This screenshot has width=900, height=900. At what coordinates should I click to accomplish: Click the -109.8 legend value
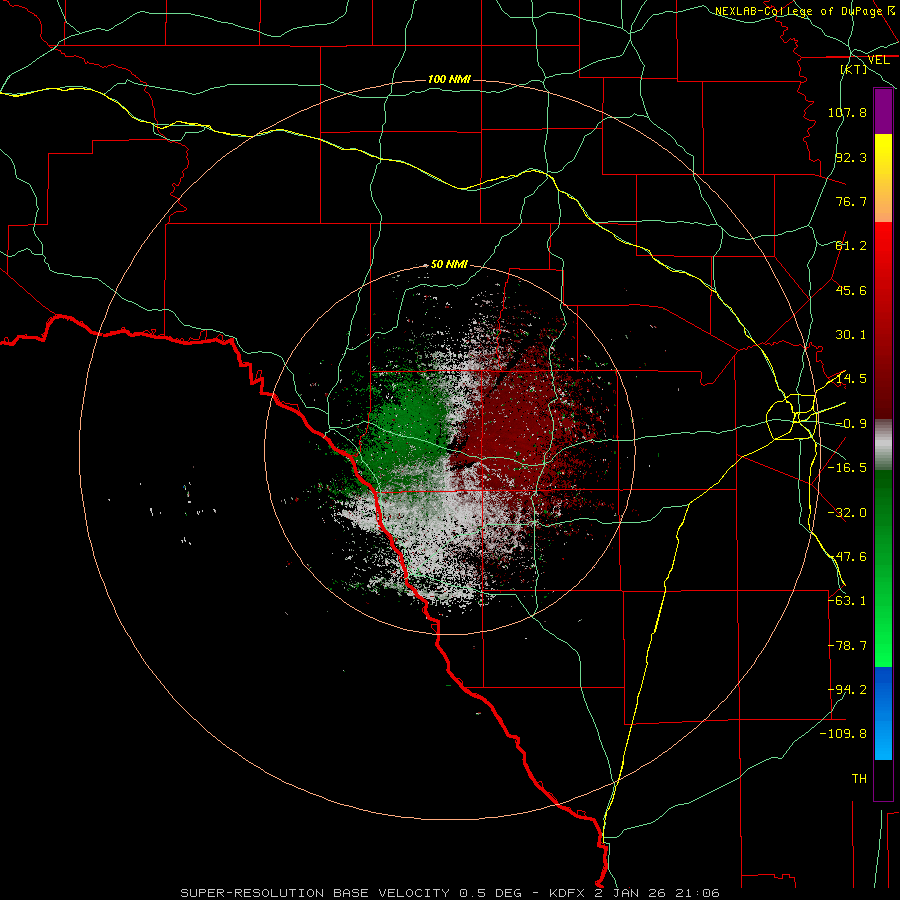pyautogui.click(x=843, y=734)
